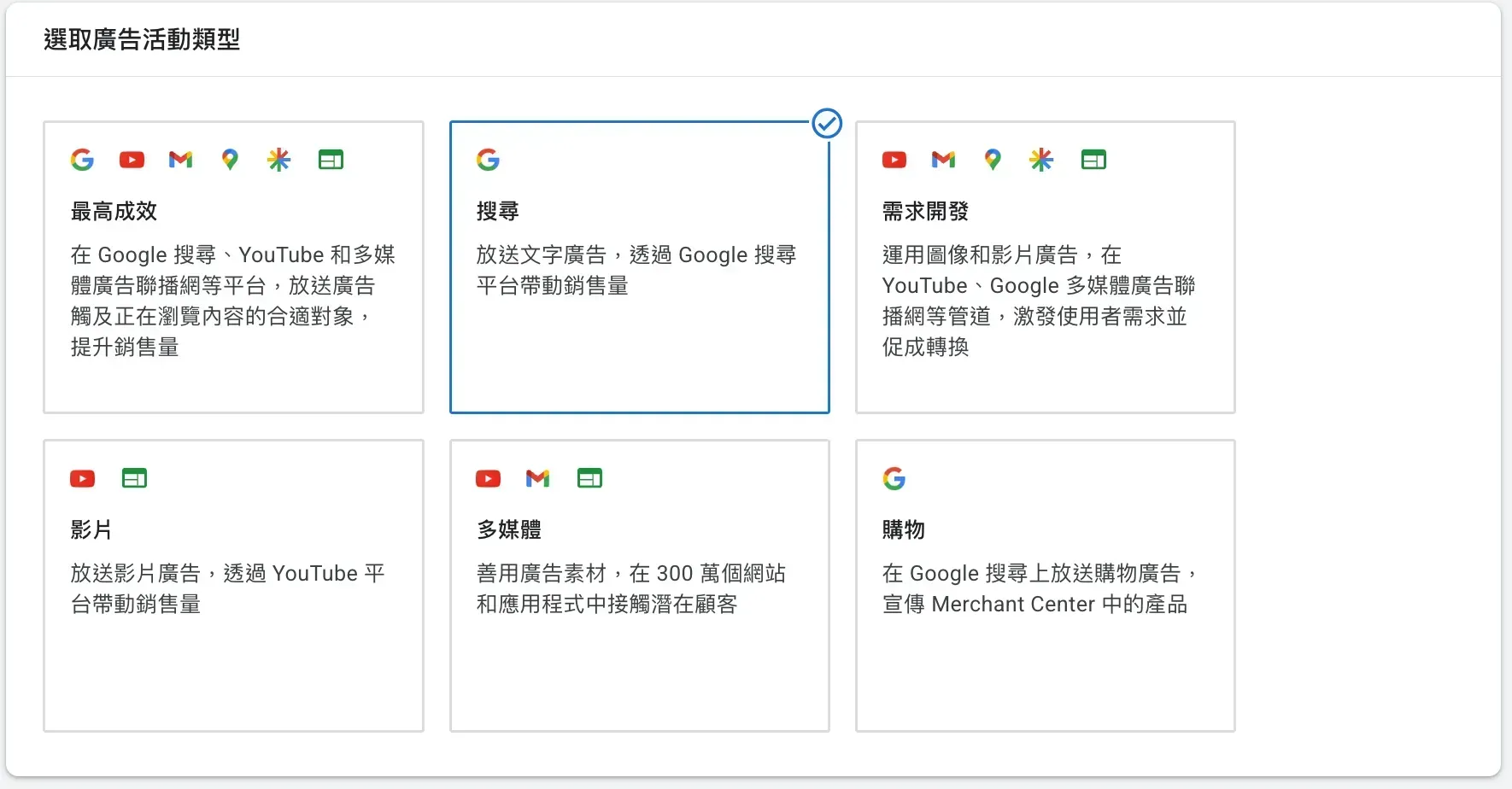Click the 多媒體 description about 300 萬個網站
Image resolution: width=1512 pixels, height=789 pixels.
(x=630, y=588)
